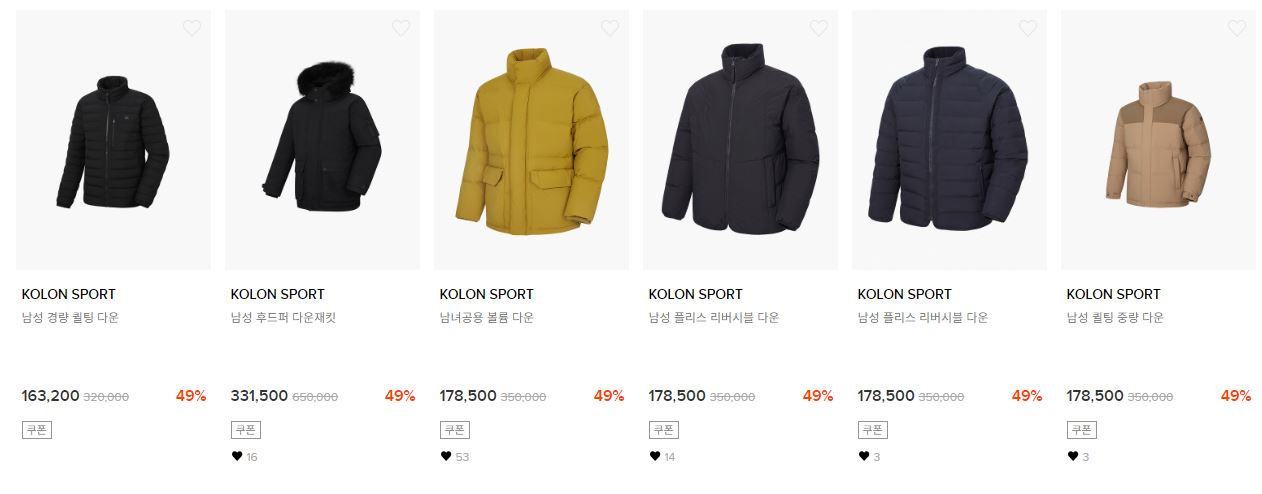Click heart icon on navy fleece reversible jacket

(1028, 28)
